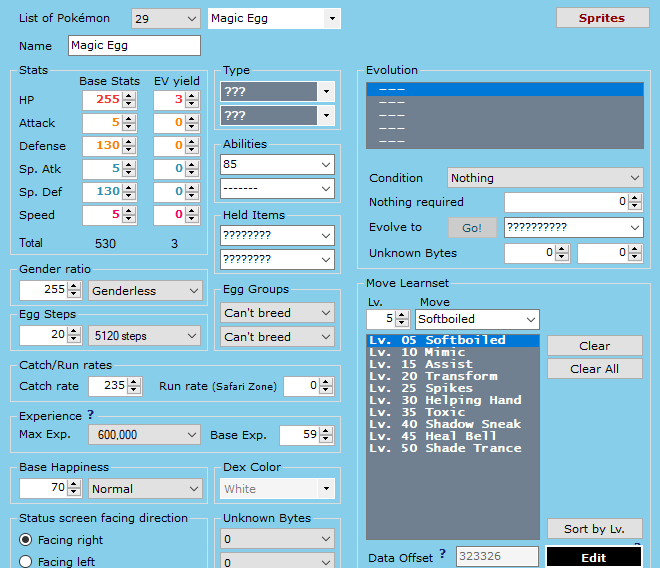Open the Max Exp. 600,000 dropdown

(x=144, y=435)
